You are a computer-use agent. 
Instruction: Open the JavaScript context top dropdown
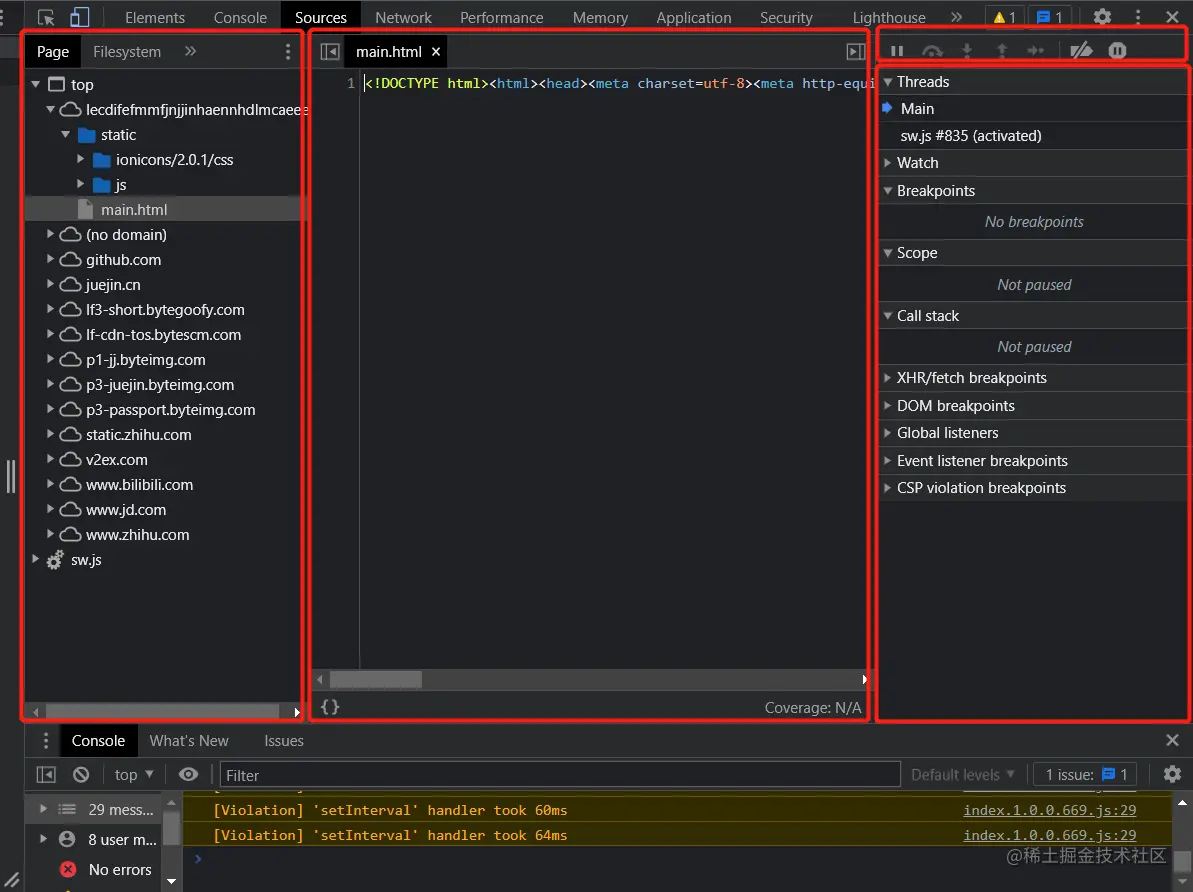click(x=133, y=775)
